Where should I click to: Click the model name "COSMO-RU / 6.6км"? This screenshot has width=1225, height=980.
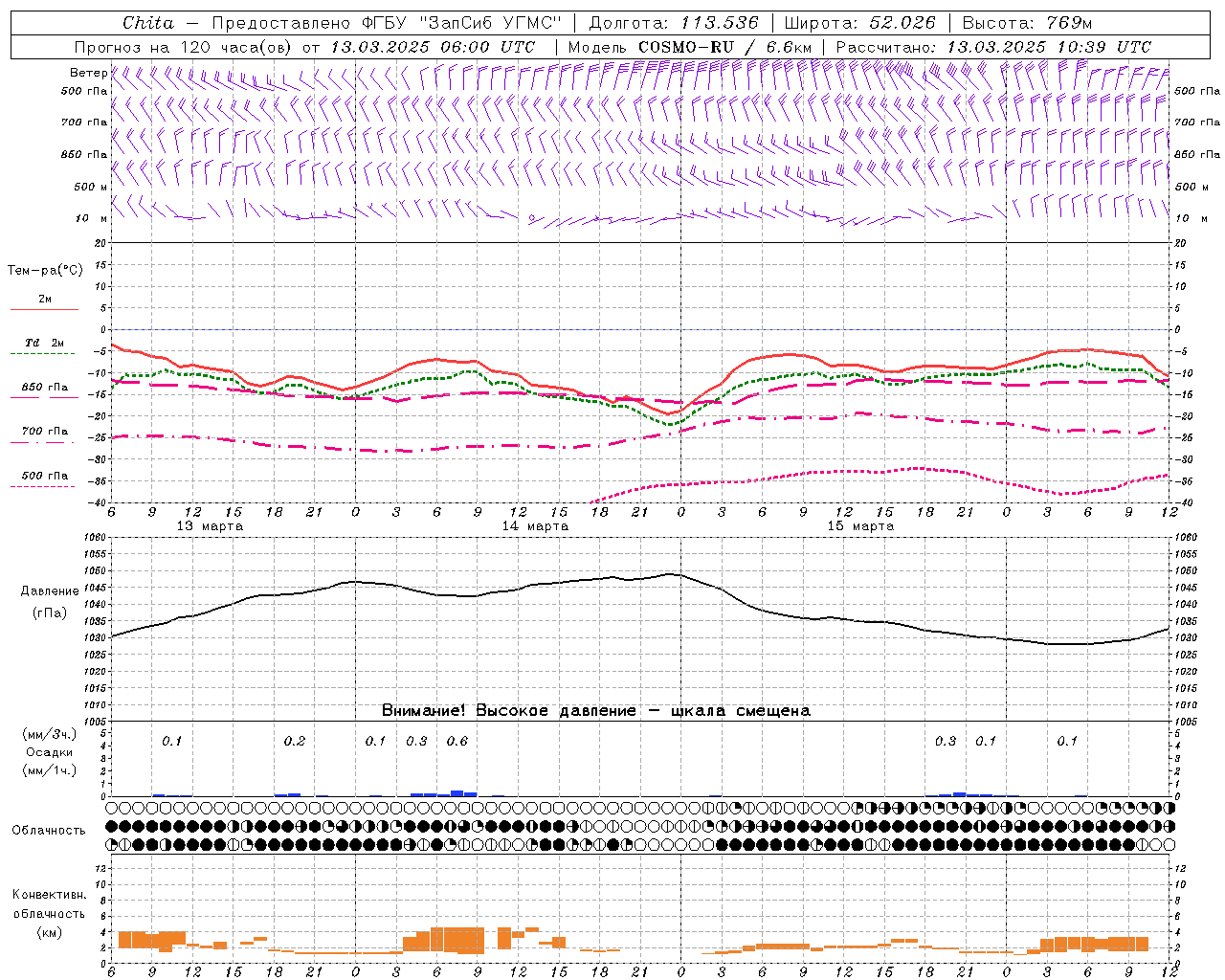pyautogui.click(x=724, y=47)
